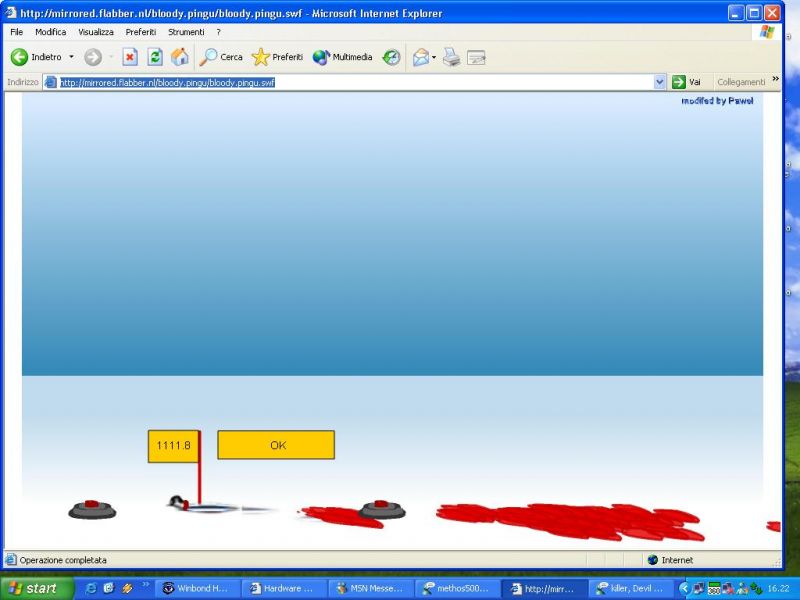This screenshot has height=600, width=800.
Task: Open the Windows start menu
Action: (35, 588)
